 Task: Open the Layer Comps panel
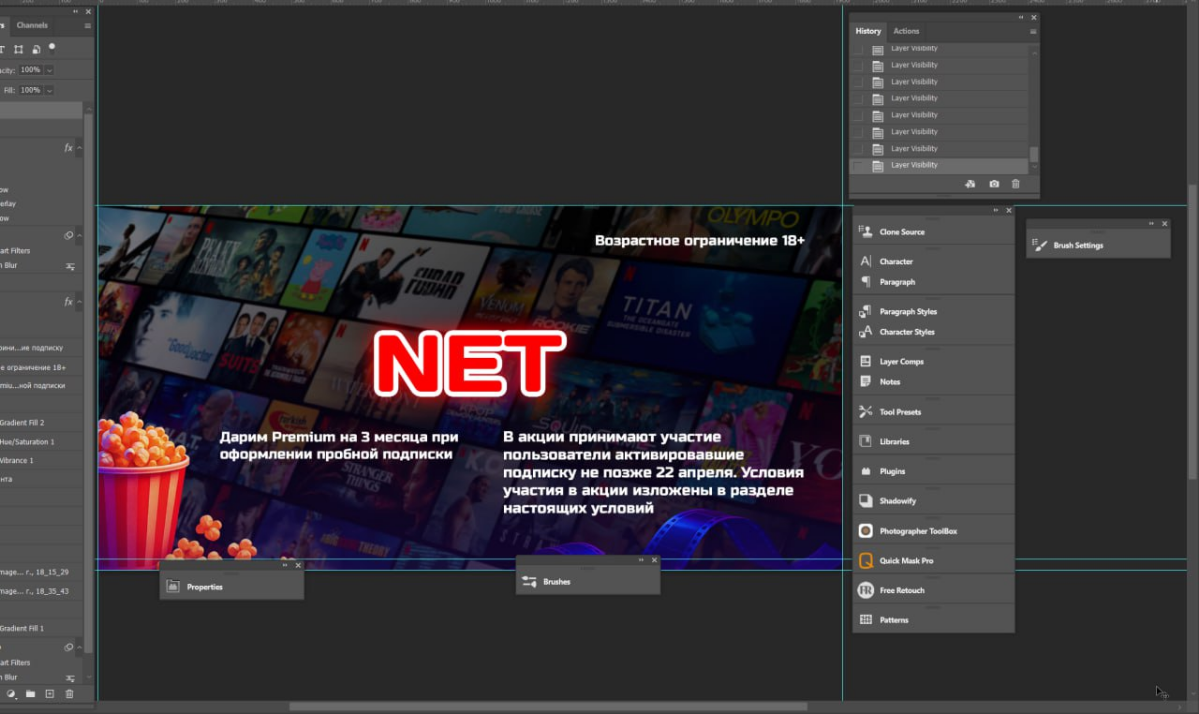933,362
